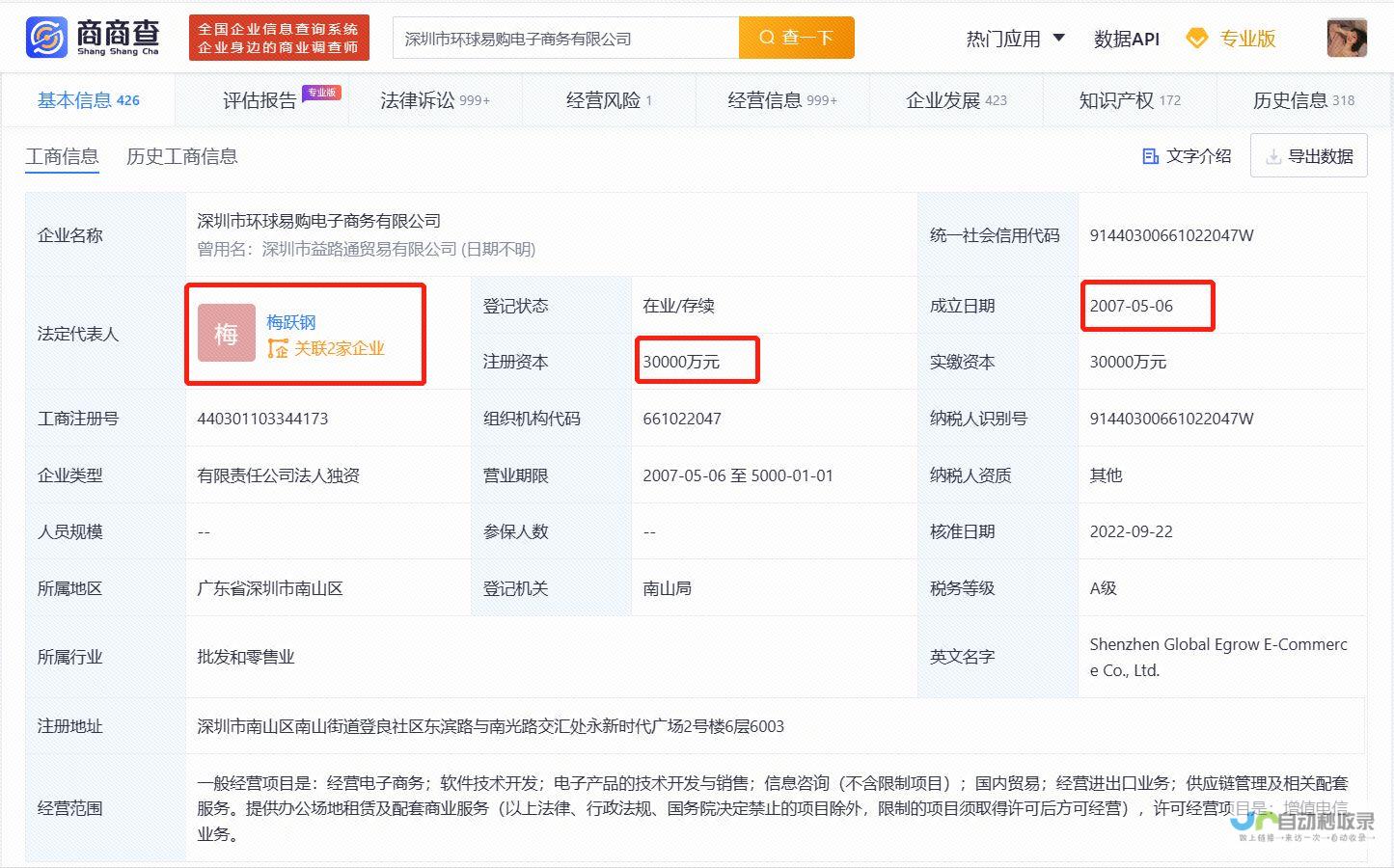Select tax rating A级
1394x868 pixels.
pos(1103,588)
